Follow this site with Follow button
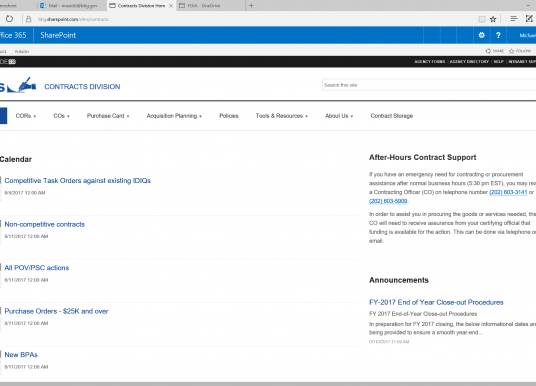This screenshot has width=536, height=386. [520, 51]
